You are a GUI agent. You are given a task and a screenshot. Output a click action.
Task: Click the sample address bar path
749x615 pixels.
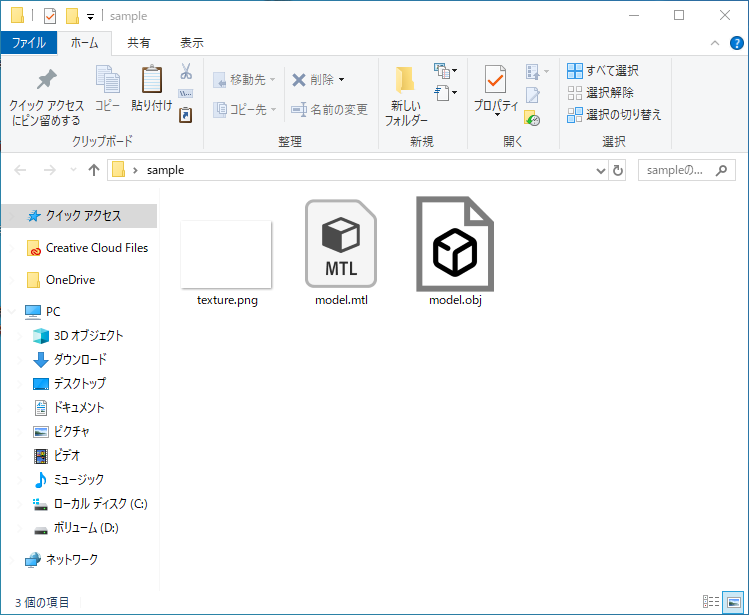point(165,170)
